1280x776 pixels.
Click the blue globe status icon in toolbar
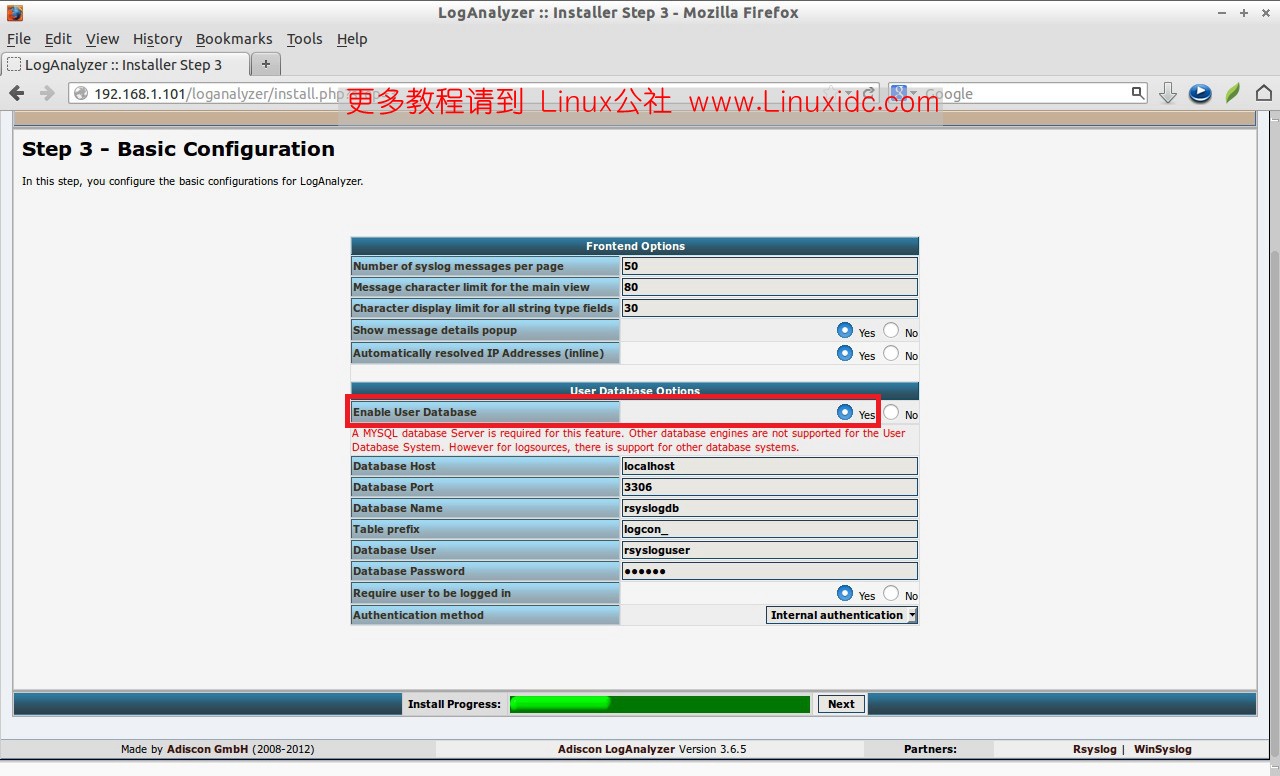[x=1199, y=93]
